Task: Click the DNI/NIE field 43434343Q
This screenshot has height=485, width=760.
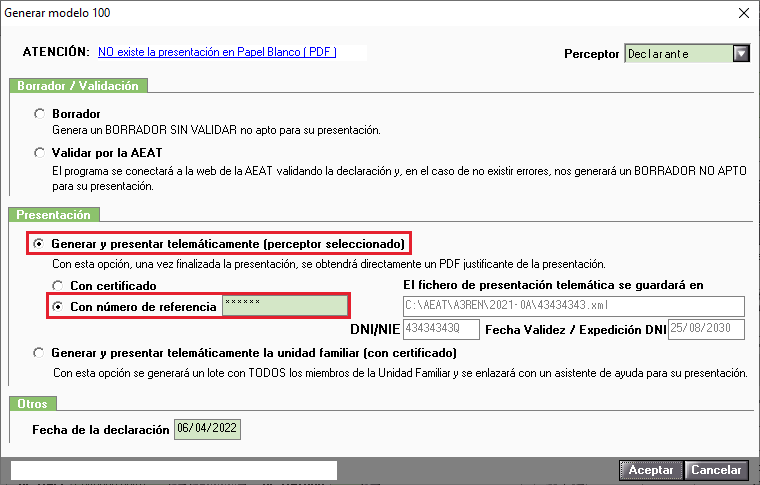Action: pos(441,329)
